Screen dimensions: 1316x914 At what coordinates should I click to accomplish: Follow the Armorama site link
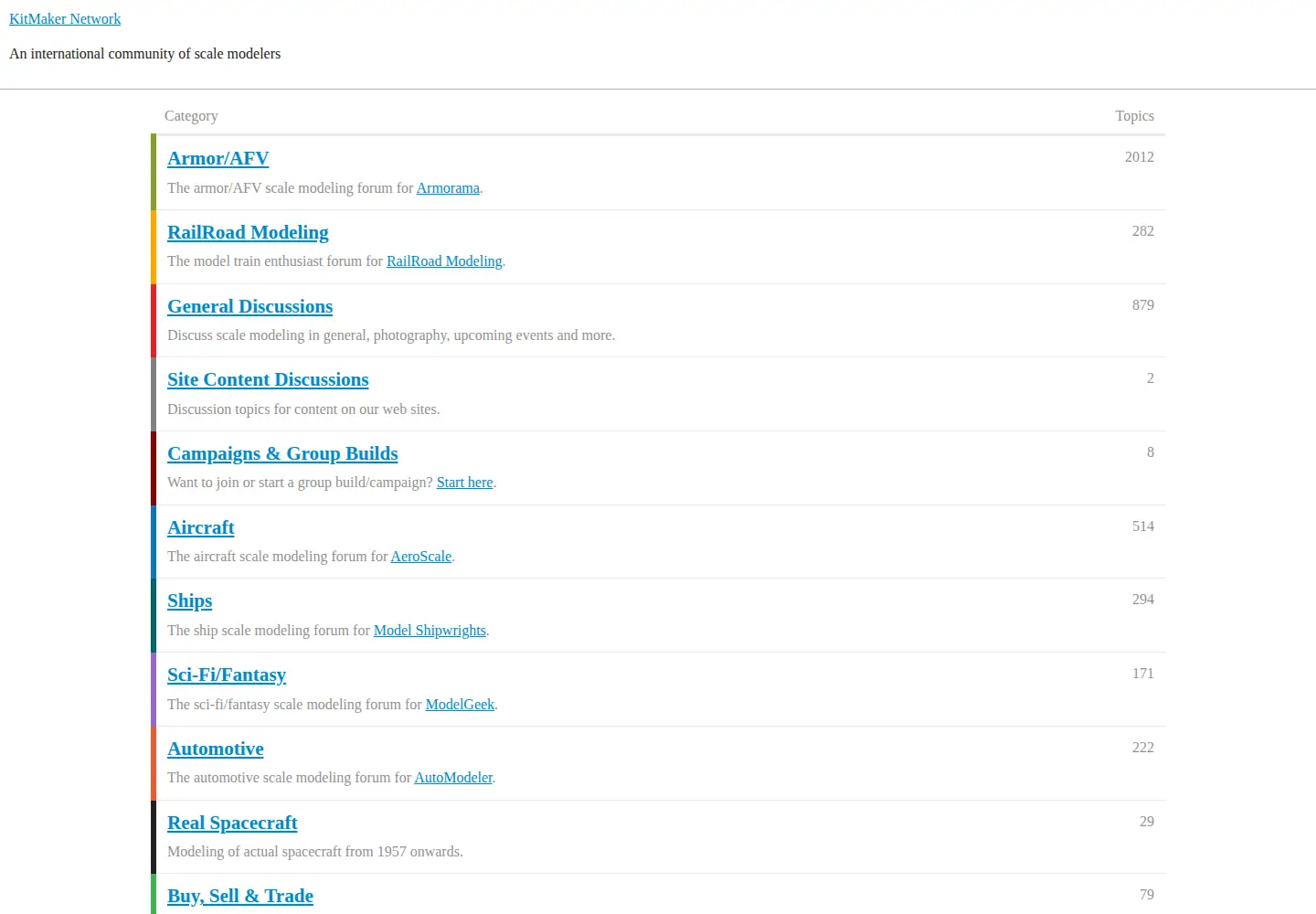(x=448, y=188)
